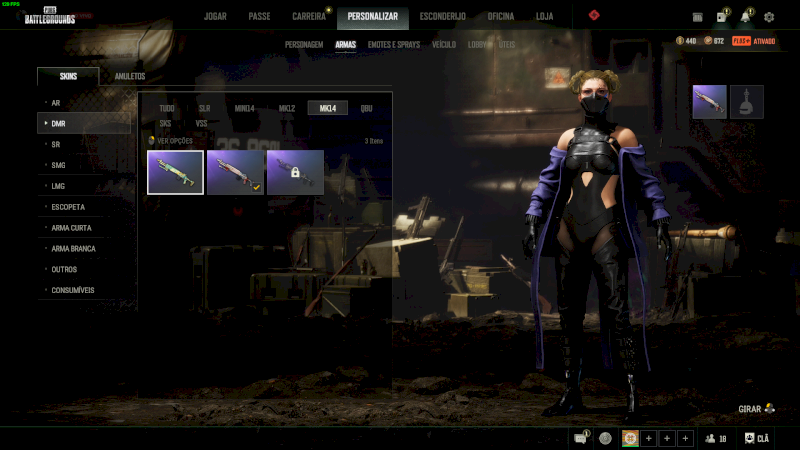
Task: Open the missions/events icon with alert badge
Action: click(721, 17)
